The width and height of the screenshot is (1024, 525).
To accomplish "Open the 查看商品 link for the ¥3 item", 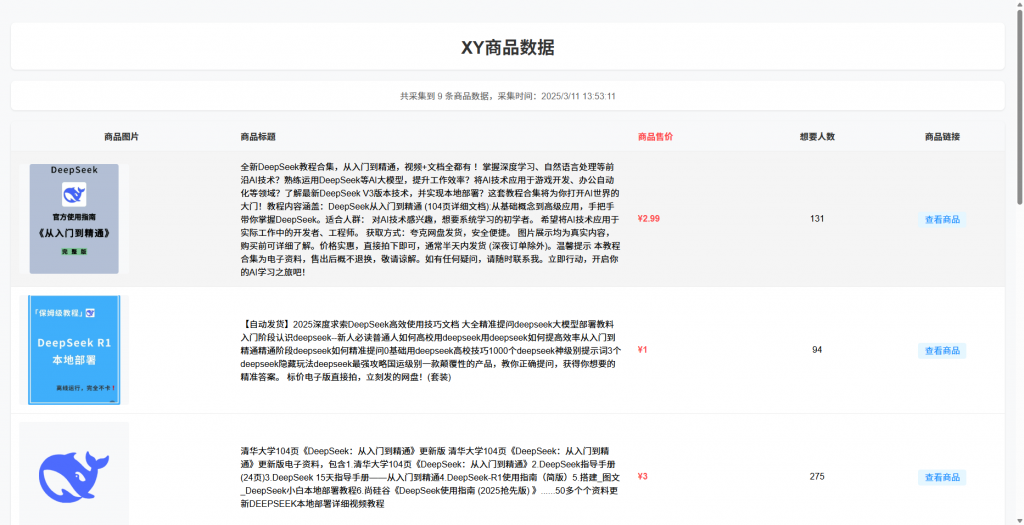I will 942,477.
